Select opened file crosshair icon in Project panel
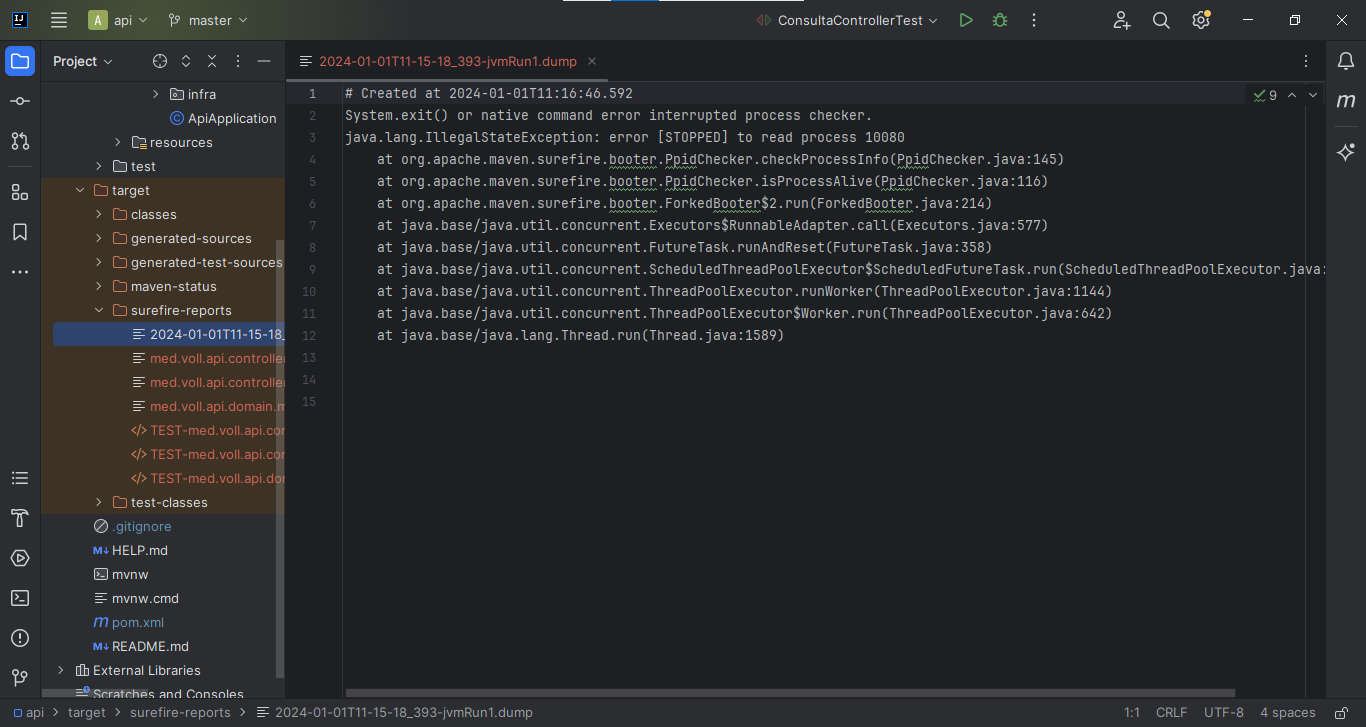Screen dimensions: 1366x727 click(x=160, y=61)
